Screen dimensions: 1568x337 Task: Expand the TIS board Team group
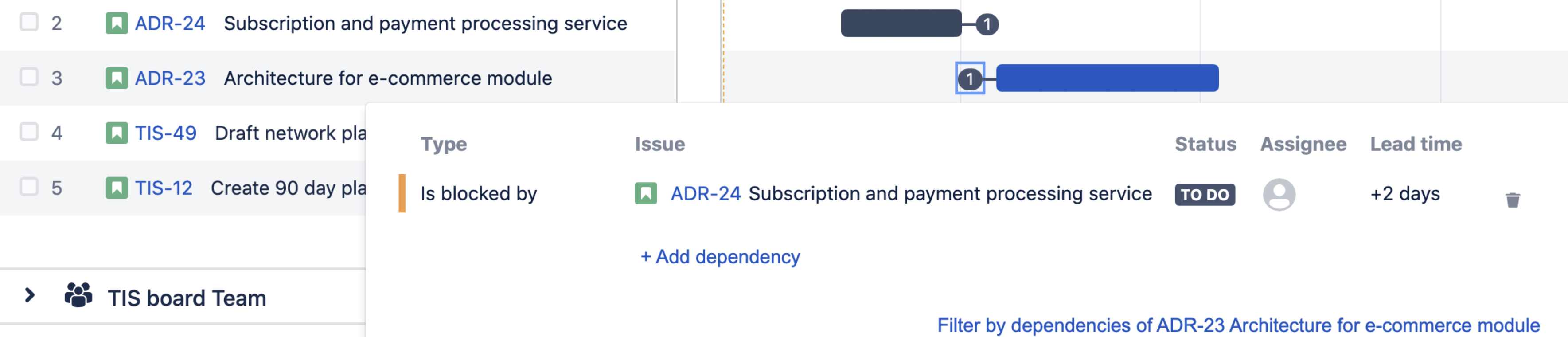click(x=29, y=296)
